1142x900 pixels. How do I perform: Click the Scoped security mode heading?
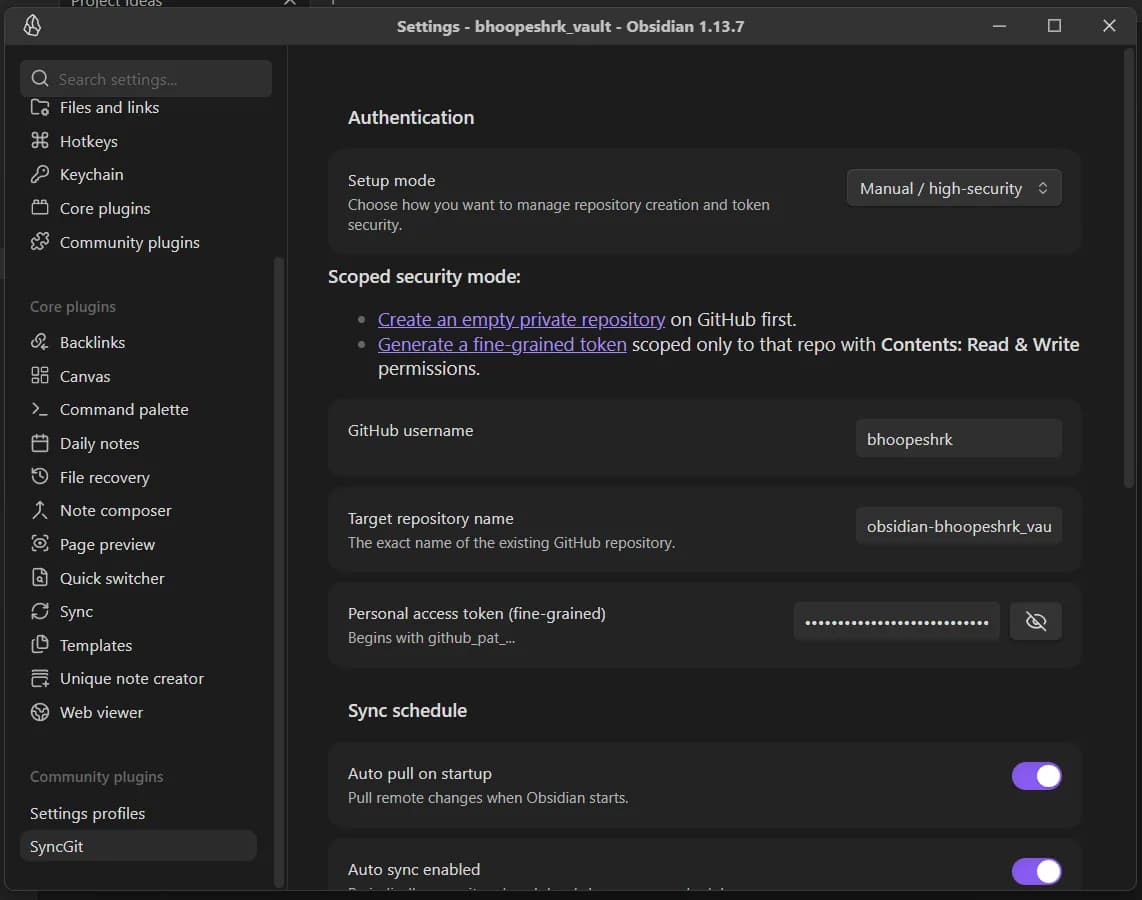tap(424, 277)
